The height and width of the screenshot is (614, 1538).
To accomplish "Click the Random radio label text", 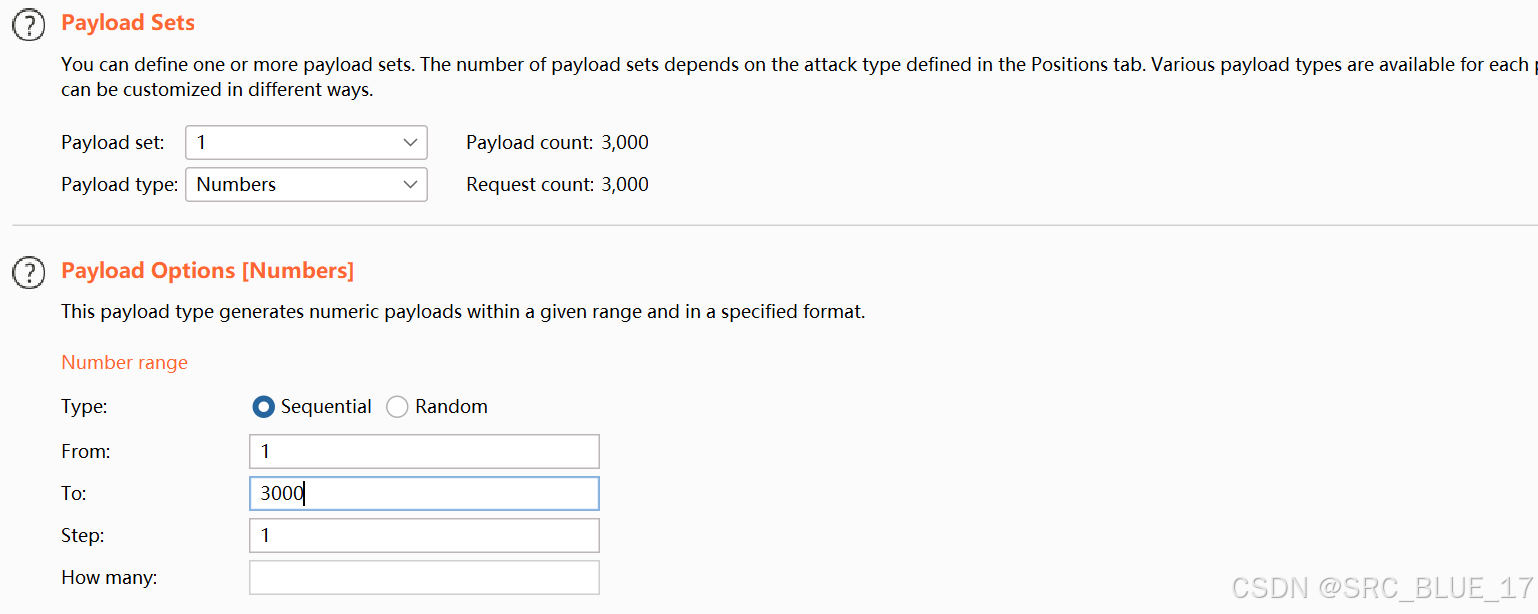I will (451, 407).
